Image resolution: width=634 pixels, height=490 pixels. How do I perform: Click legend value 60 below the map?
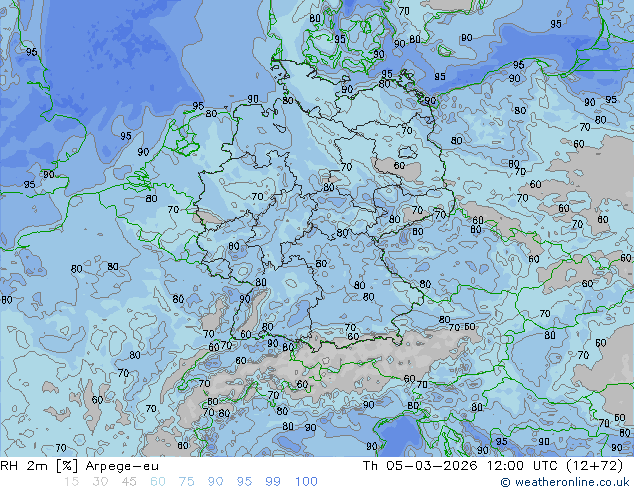click(158, 482)
